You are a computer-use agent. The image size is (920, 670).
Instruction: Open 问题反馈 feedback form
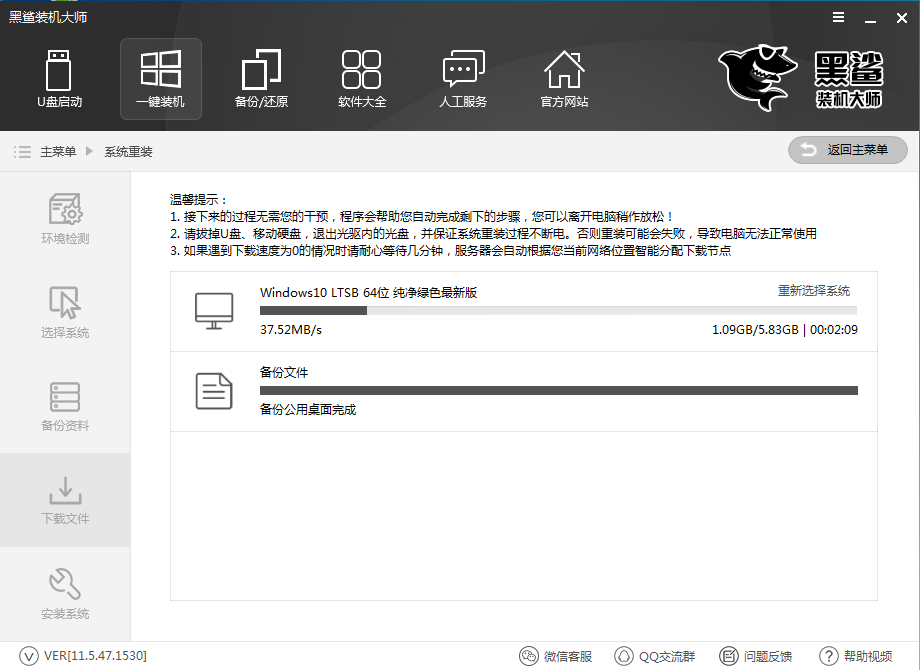click(x=756, y=656)
